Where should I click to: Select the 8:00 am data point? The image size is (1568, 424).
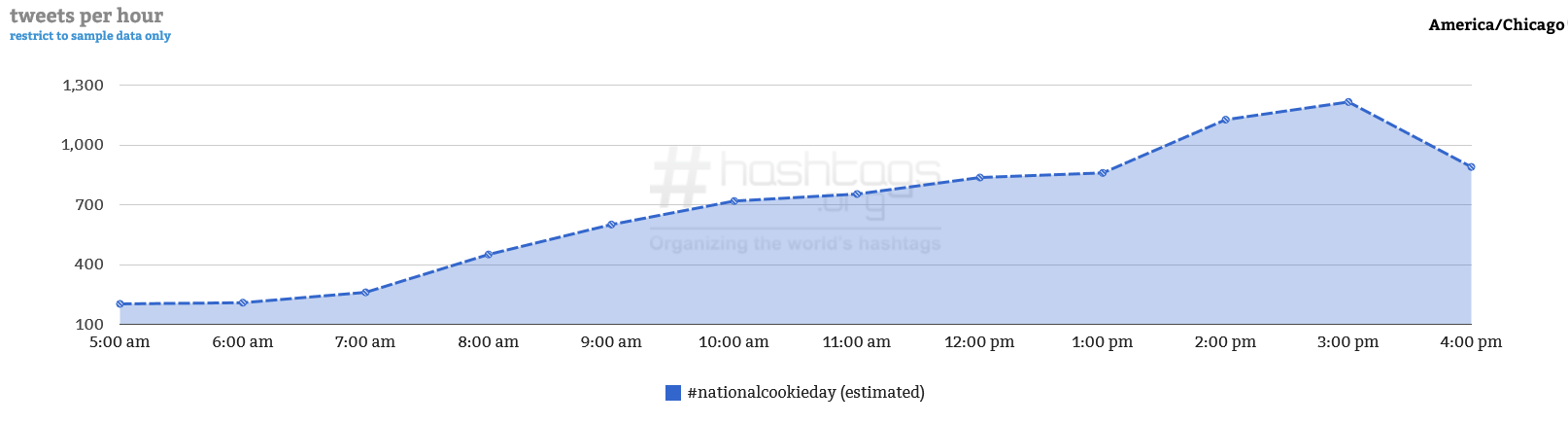pos(489,255)
